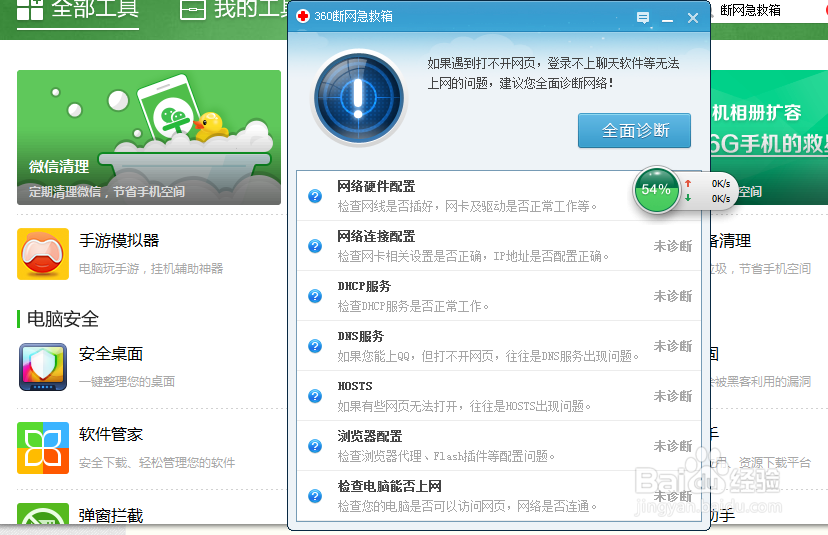
Task: Click 断网急救箱 in the top search field
Action: click(750, 10)
